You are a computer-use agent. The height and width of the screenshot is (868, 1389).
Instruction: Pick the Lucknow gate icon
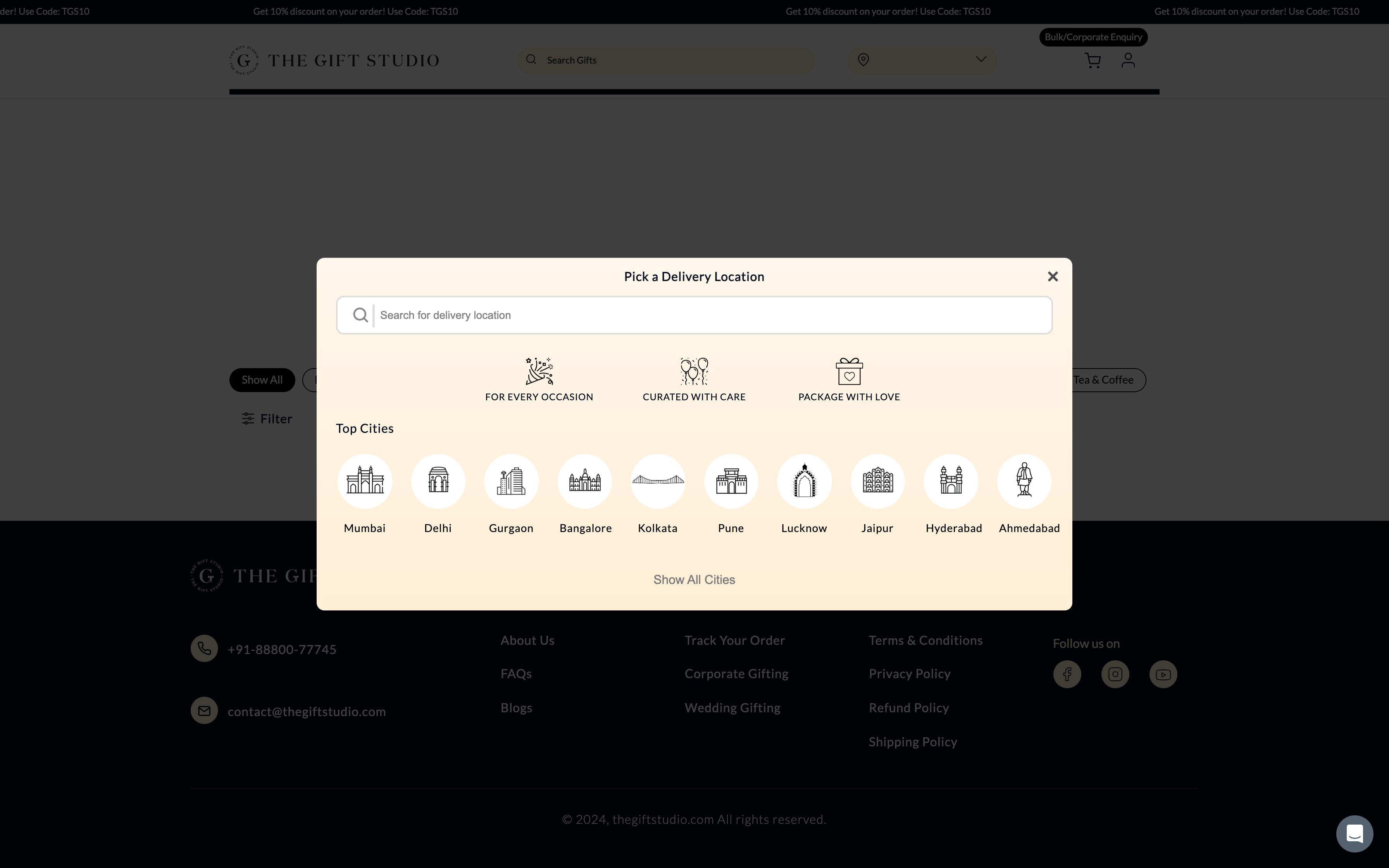(804, 481)
